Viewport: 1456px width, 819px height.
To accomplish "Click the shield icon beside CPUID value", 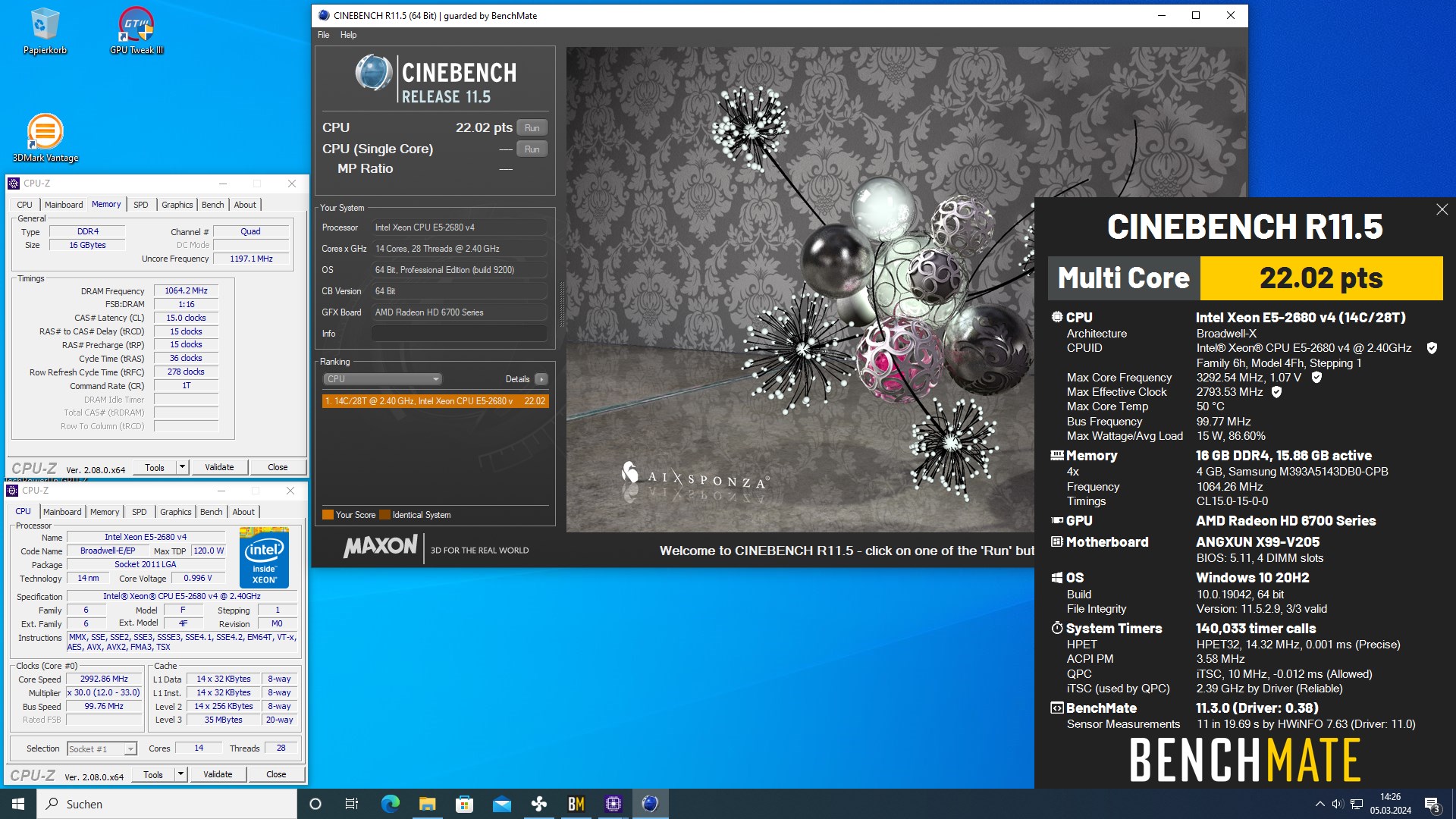I will 1432,348.
